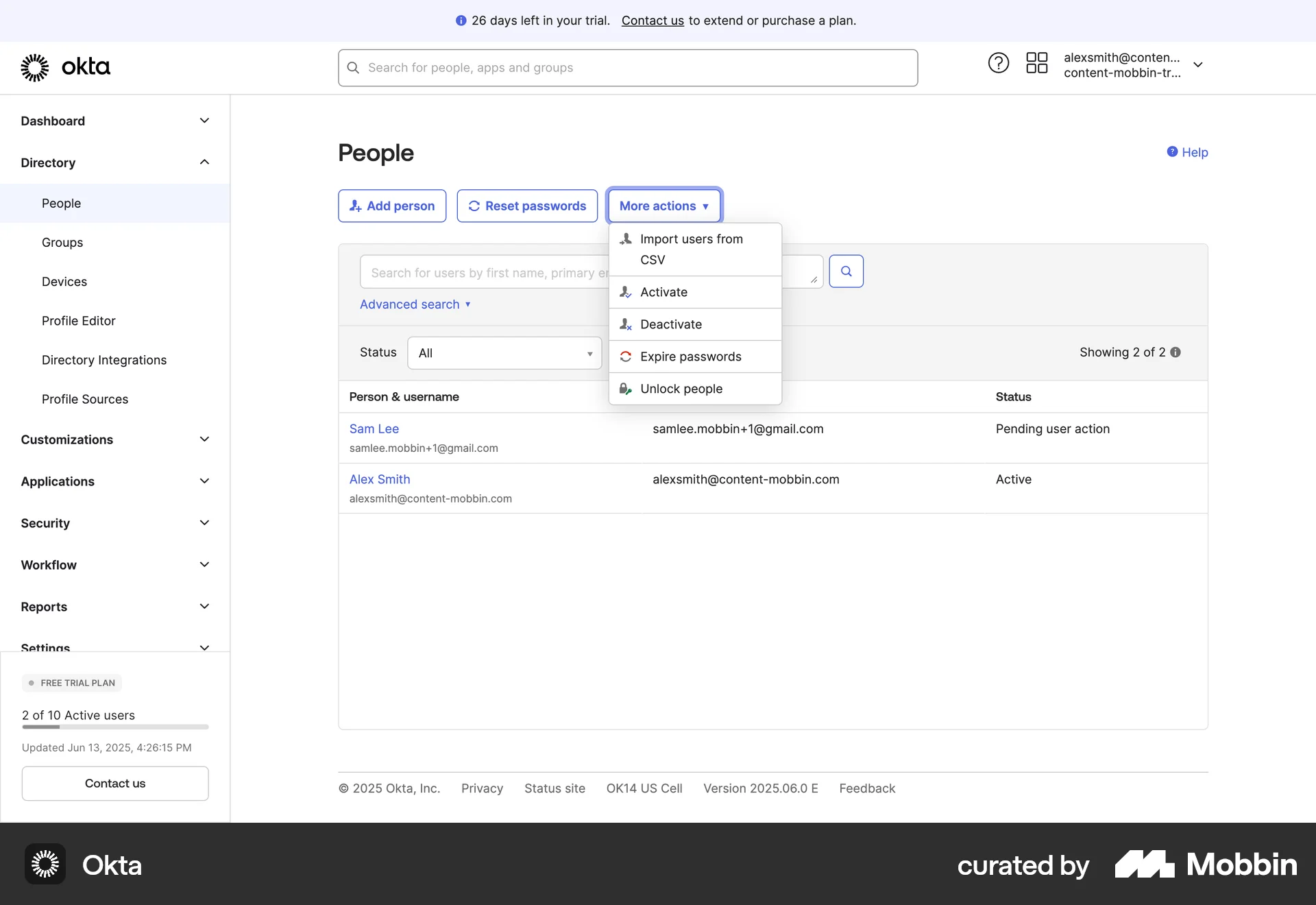Select Expire passwords from the actions menu
Viewport: 1316px width, 905px height.
690,356
